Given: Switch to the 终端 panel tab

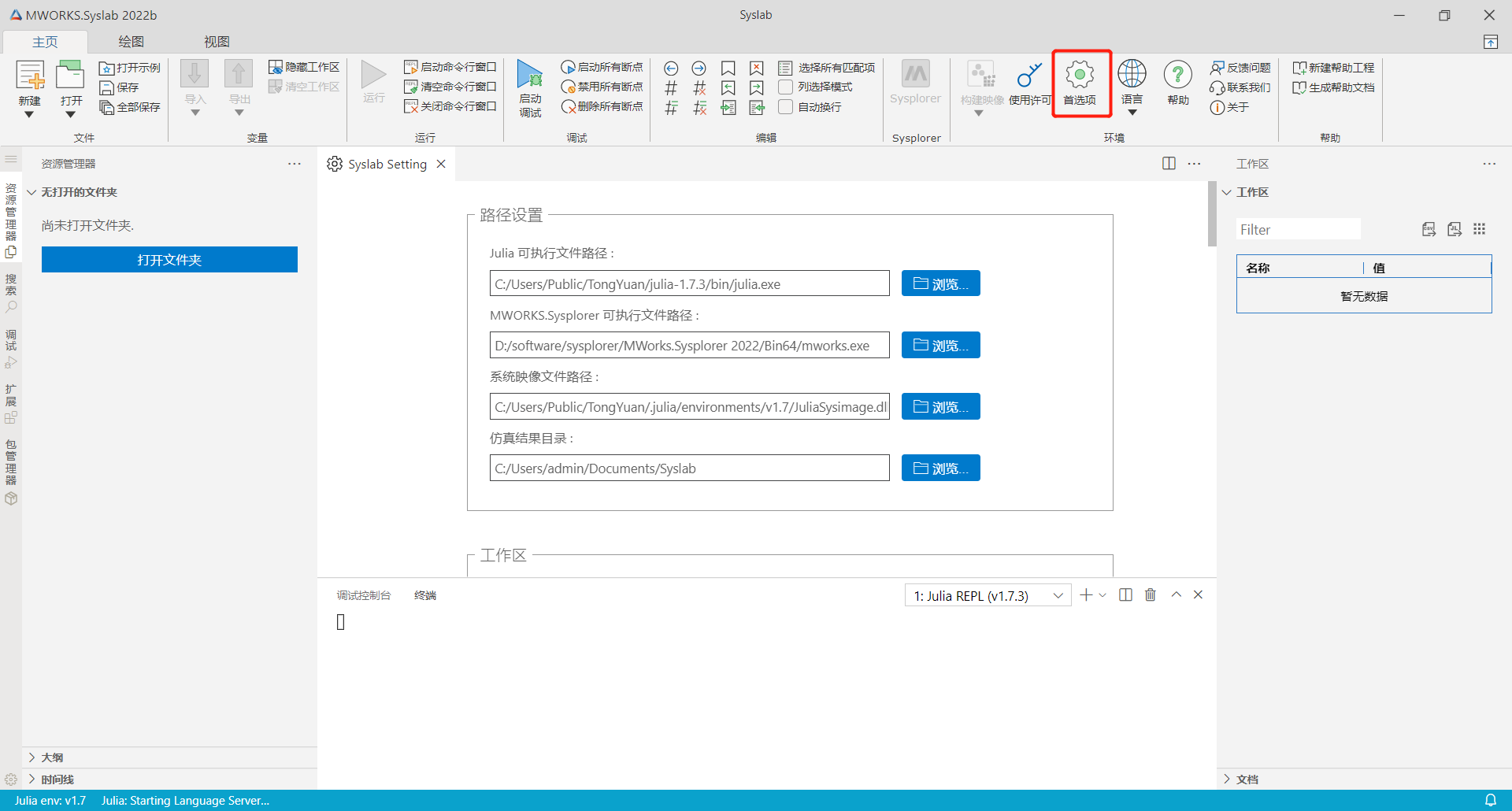Looking at the screenshot, I should 425,595.
